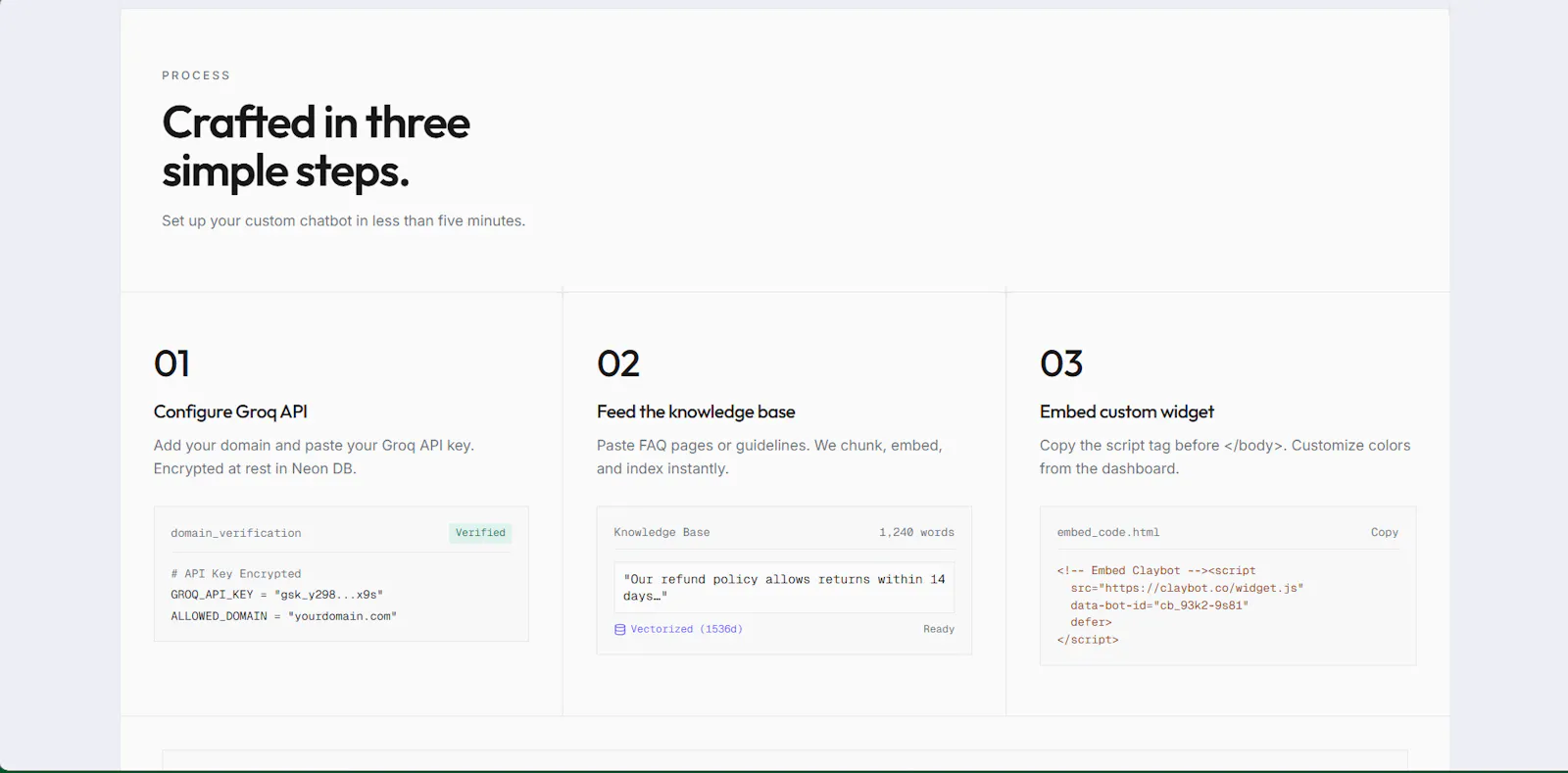Select the "Feed the knowledge base" step title
This screenshot has width=1568, height=773.
point(696,412)
